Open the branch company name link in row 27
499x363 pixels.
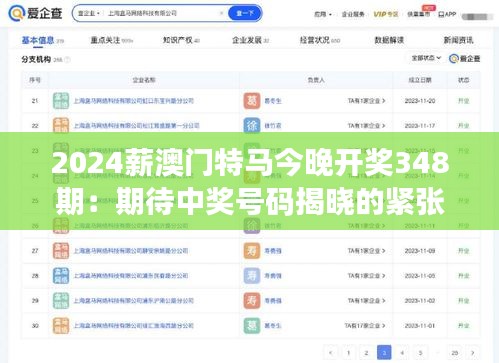coord(131,251)
